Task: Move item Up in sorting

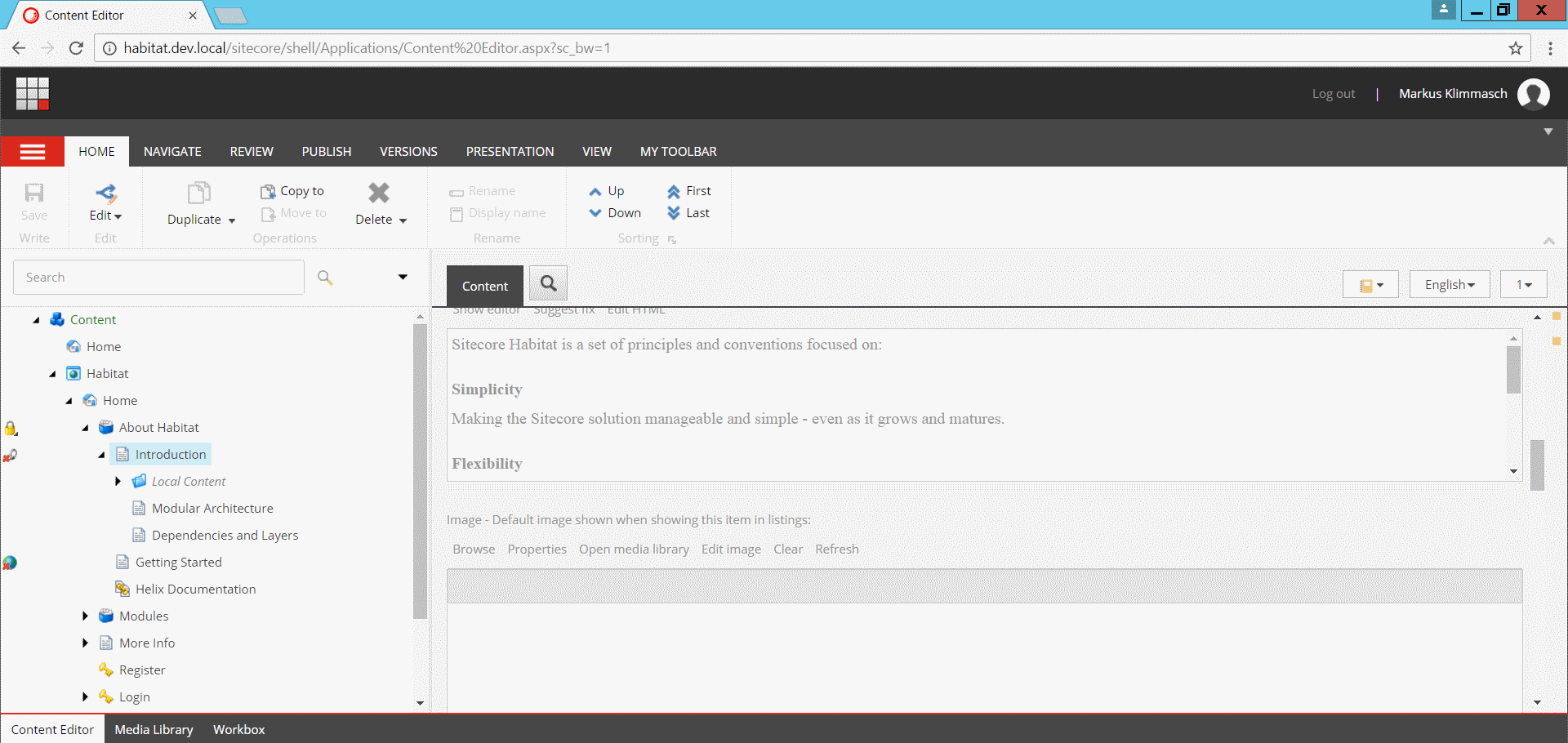Action: pos(607,191)
